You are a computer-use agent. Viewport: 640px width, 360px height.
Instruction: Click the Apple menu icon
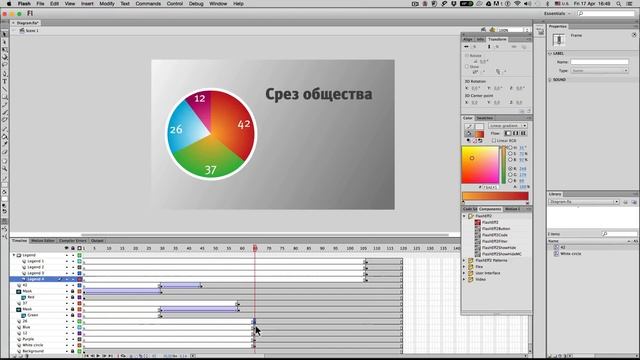[9, 4]
